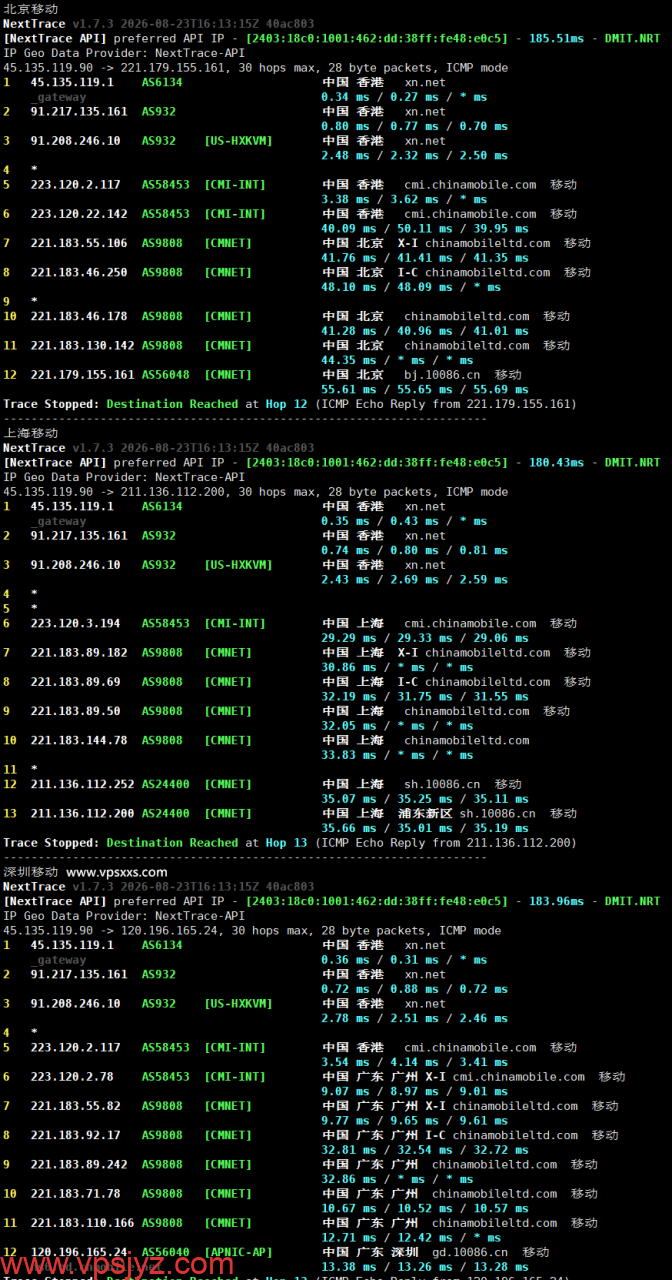Select hop IP 221.183.89.69
672x1280 pixels.
click(x=75, y=682)
